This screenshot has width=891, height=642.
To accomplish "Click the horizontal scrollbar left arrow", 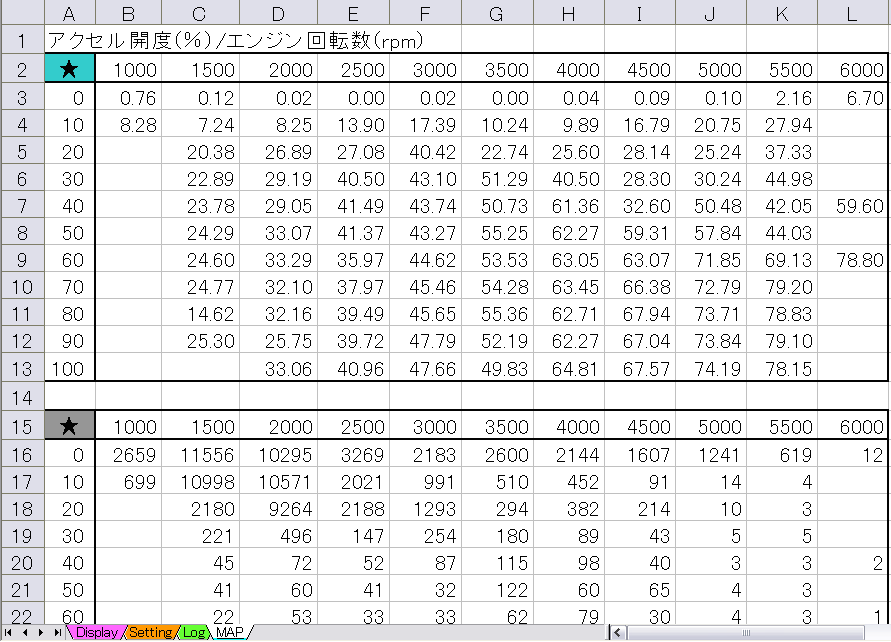I will click(x=618, y=633).
